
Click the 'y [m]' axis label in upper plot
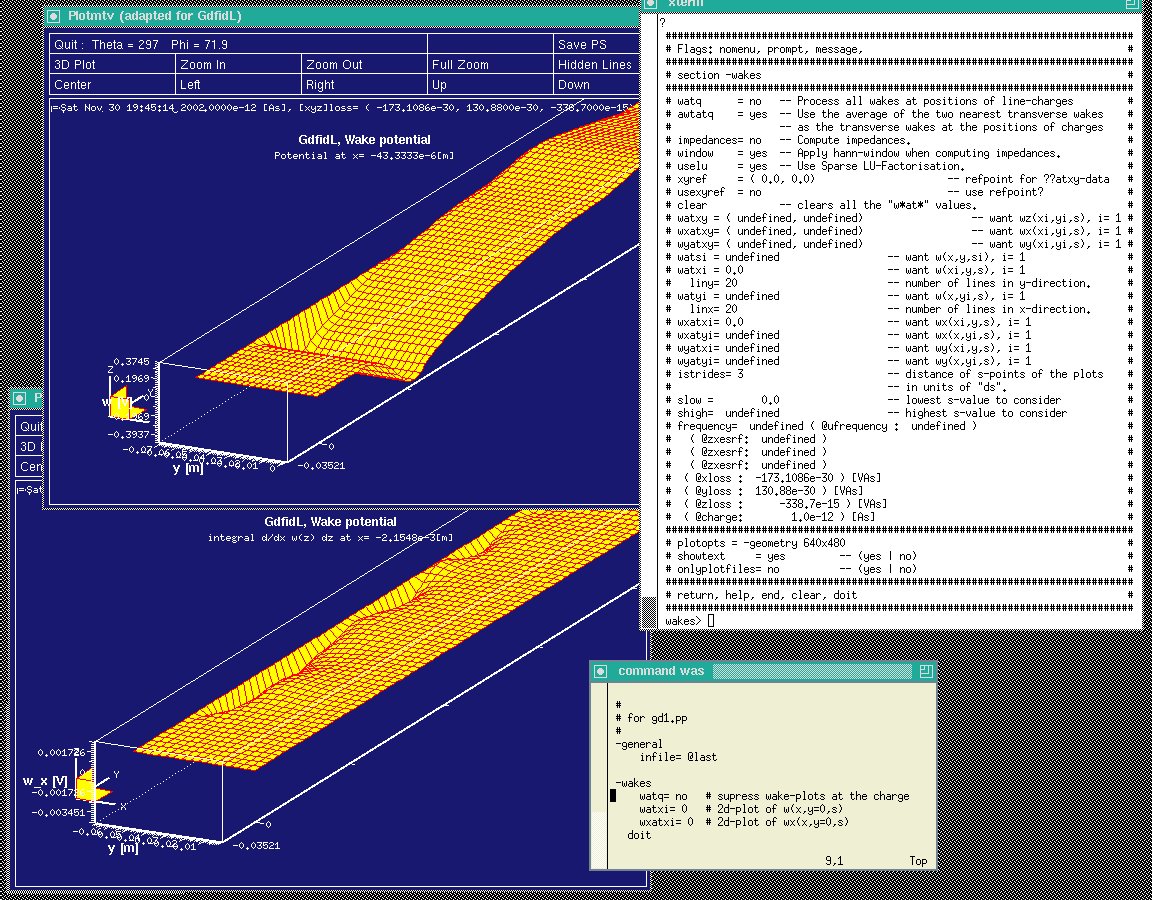(188, 468)
